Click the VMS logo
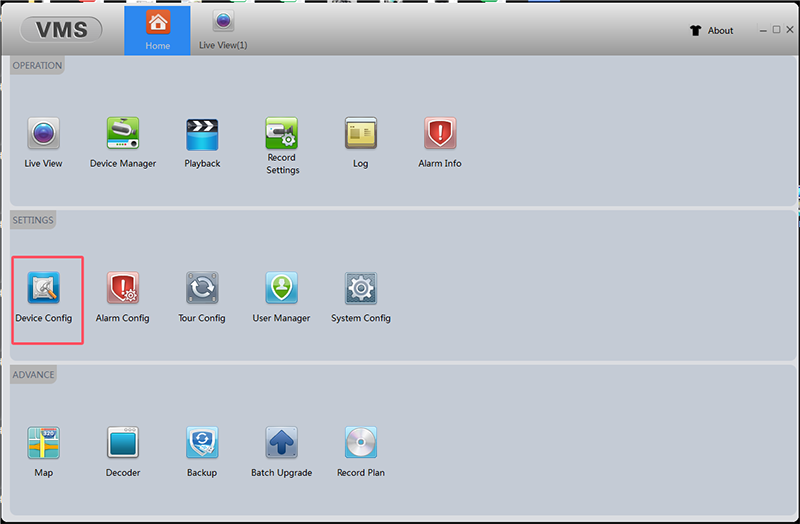 pos(61,30)
